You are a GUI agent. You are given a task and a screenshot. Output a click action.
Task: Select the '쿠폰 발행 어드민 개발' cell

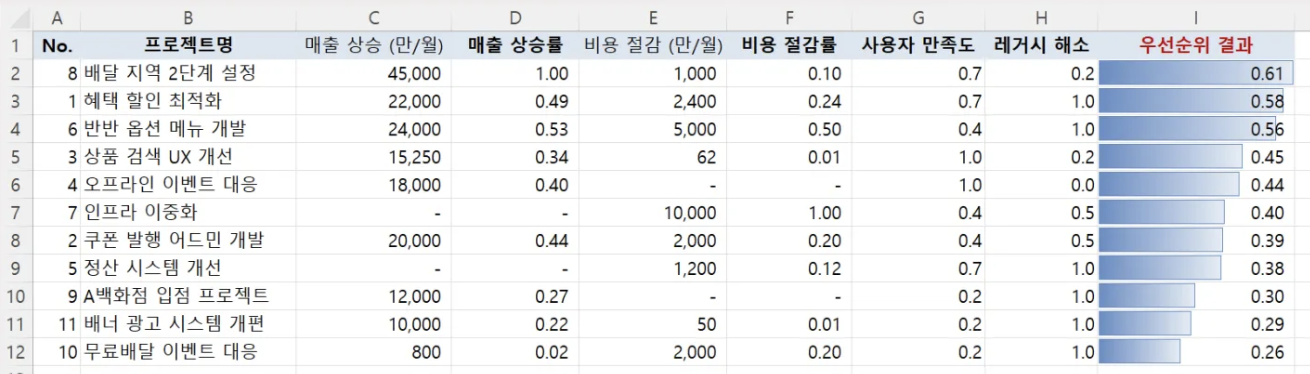pyautogui.click(x=189, y=241)
